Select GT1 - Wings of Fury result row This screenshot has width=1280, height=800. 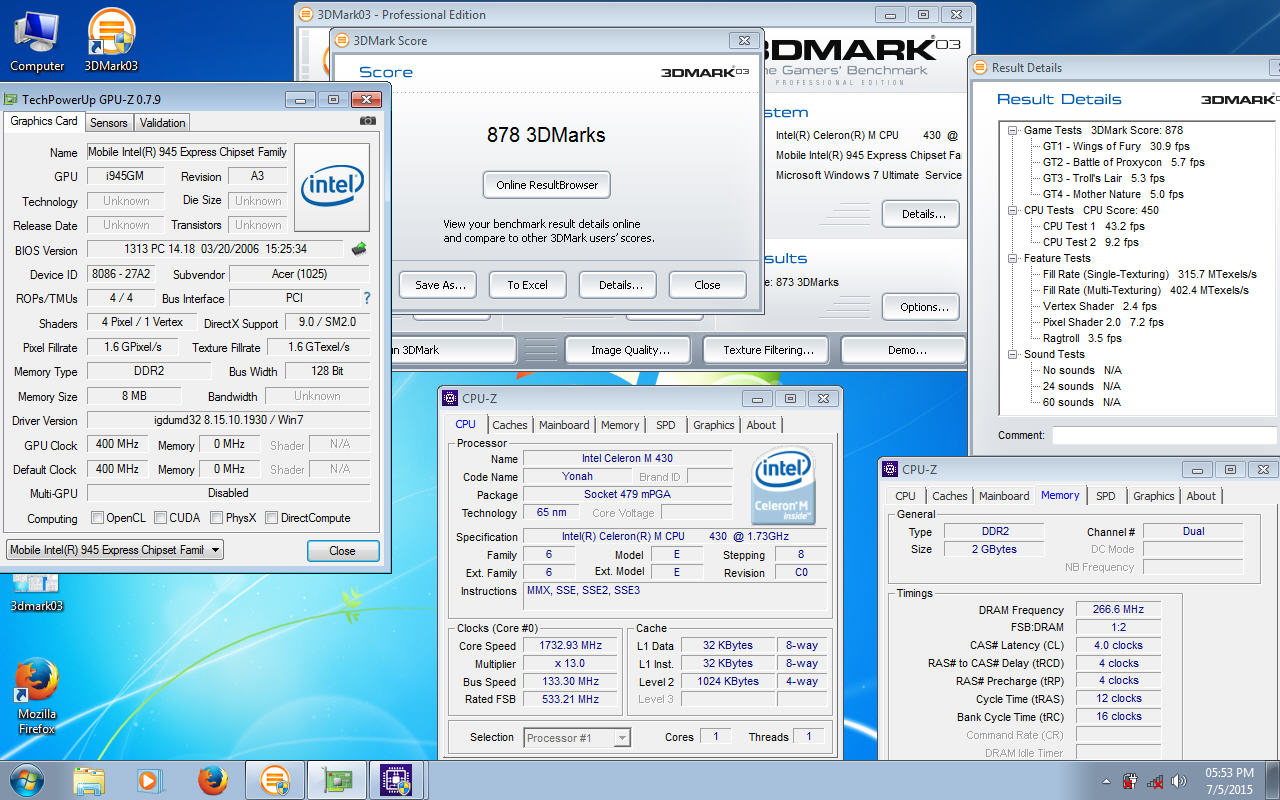(x=1116, y=146)
